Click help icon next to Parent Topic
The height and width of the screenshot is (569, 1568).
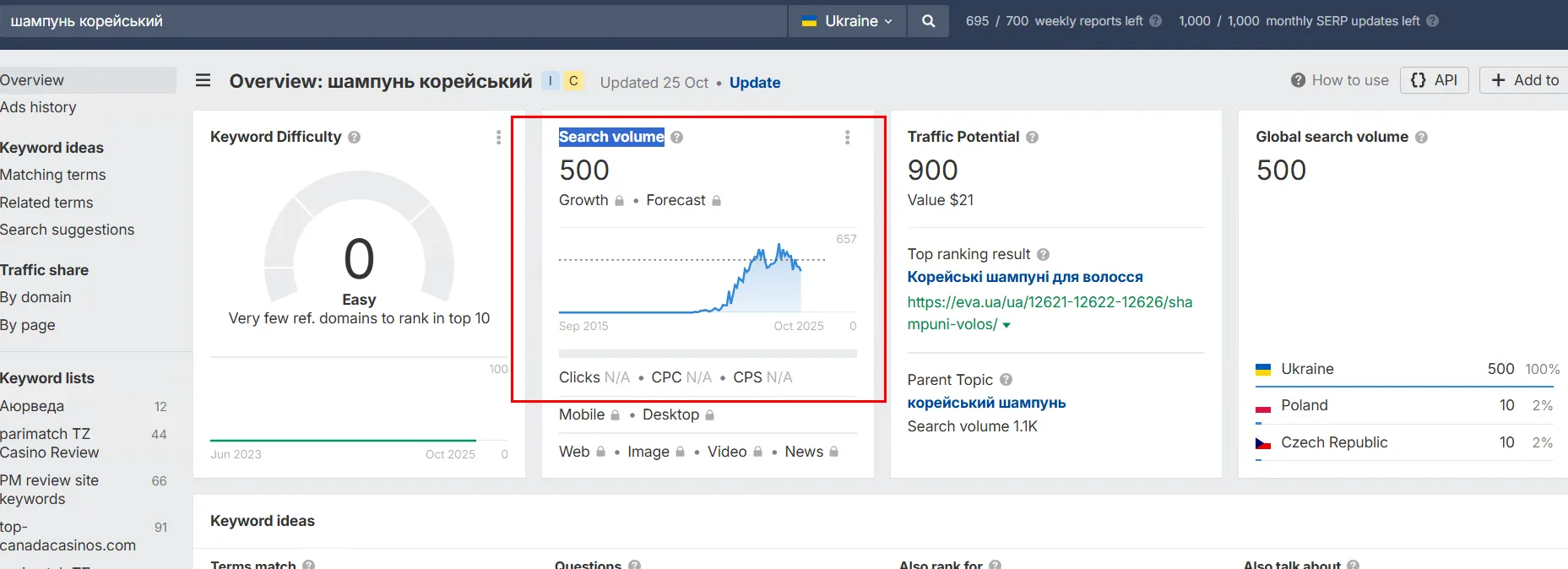[x=1006, y=380]
